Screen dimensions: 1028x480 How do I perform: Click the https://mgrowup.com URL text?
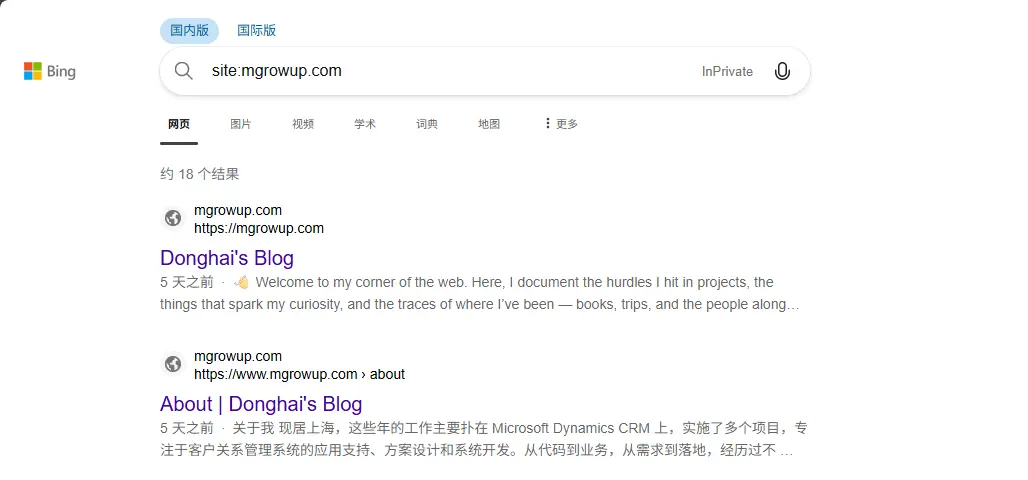259,228
